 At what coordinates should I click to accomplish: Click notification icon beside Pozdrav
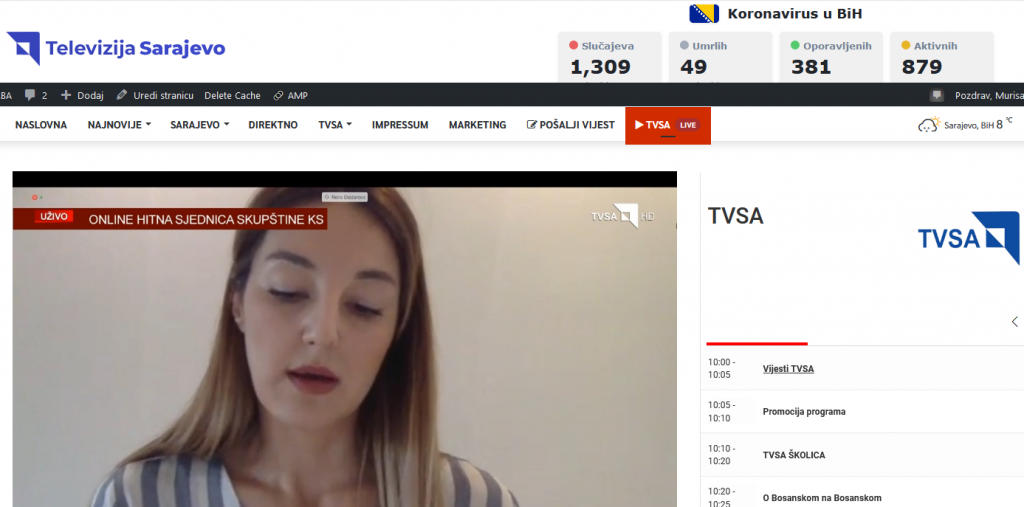click(x=936, y=95)
